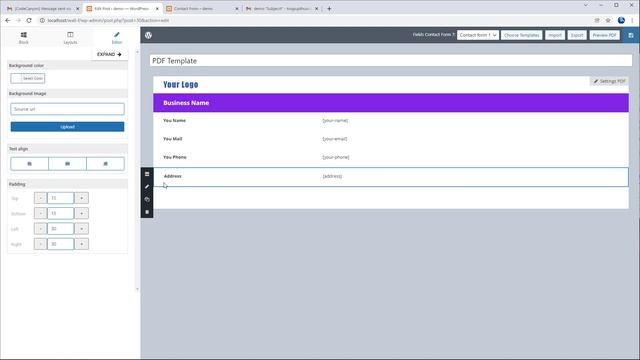Click the Preview PDF button
640x360 pixels.
click(x=604, y=35)
